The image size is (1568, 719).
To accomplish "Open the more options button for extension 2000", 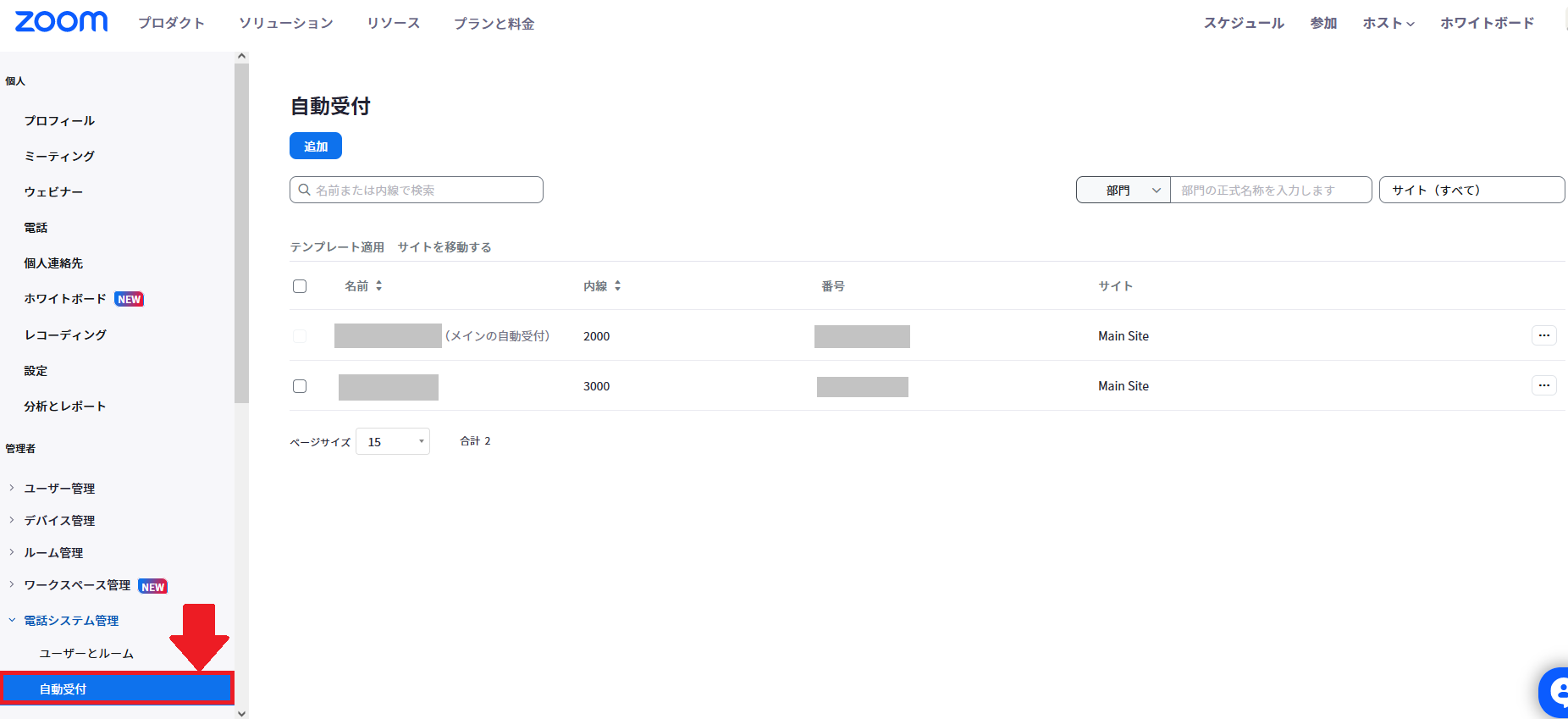I will (1543, 335).
